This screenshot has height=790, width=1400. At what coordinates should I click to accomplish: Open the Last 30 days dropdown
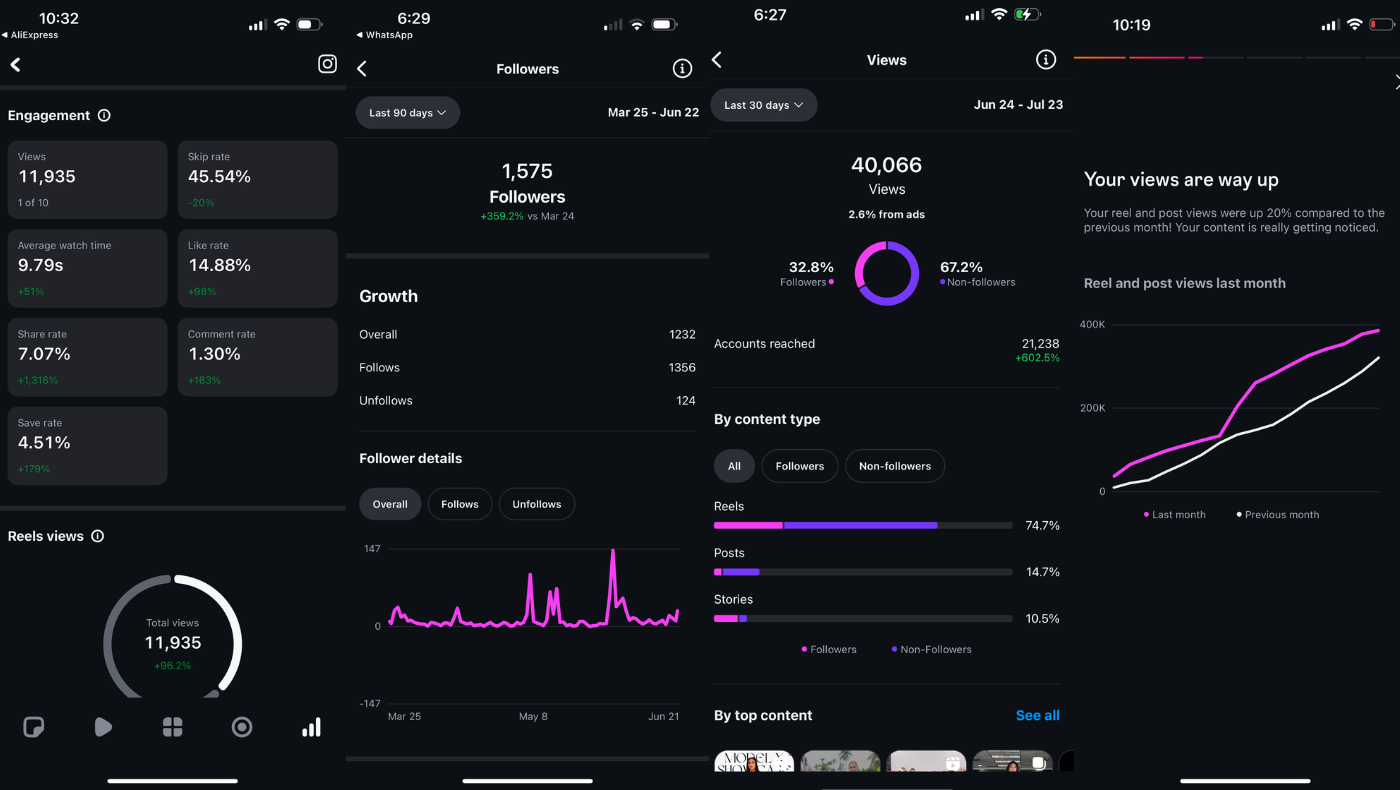[x=763, y=105]
